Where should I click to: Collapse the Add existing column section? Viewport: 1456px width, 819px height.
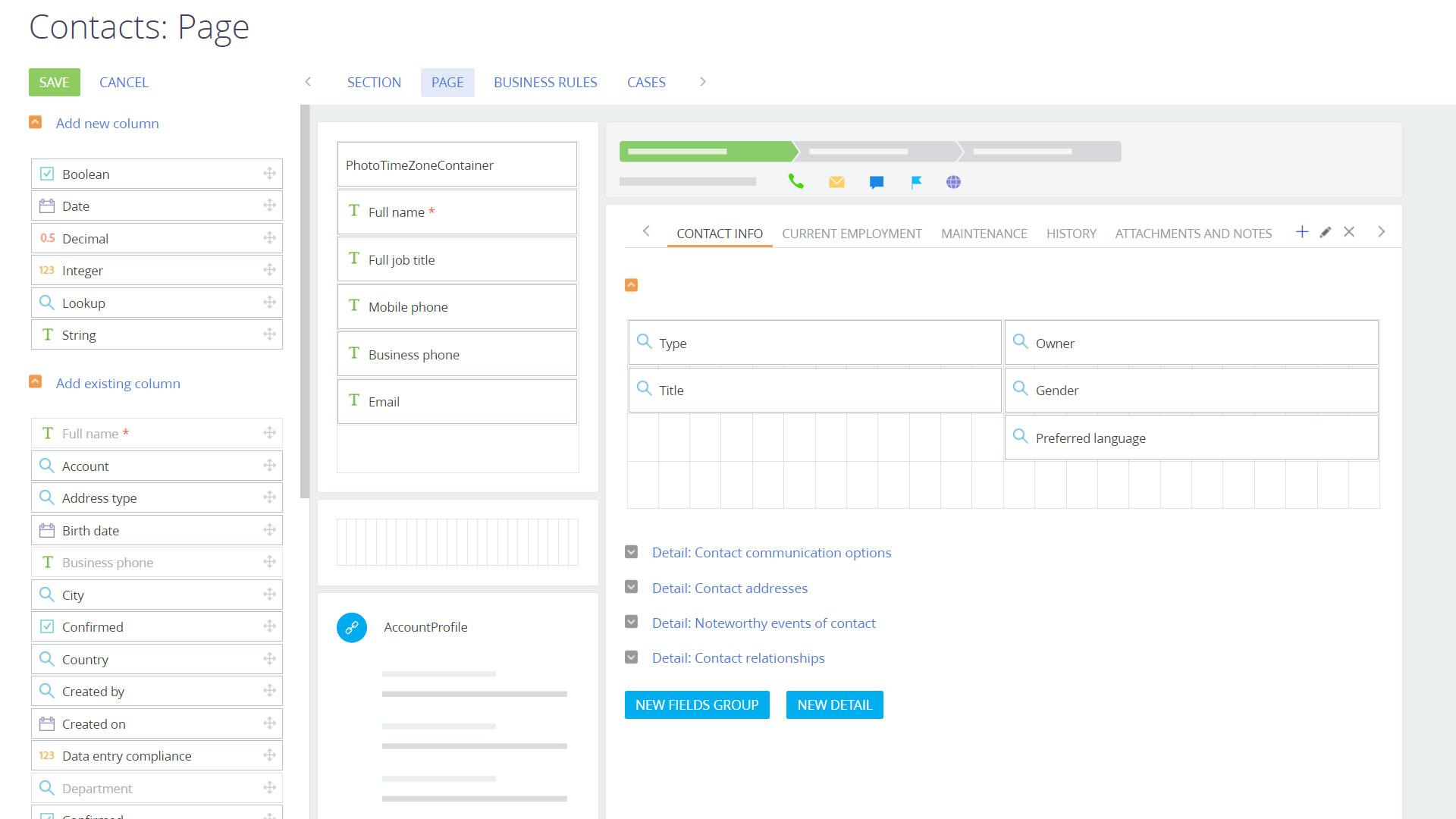click(x=35, y=382)
